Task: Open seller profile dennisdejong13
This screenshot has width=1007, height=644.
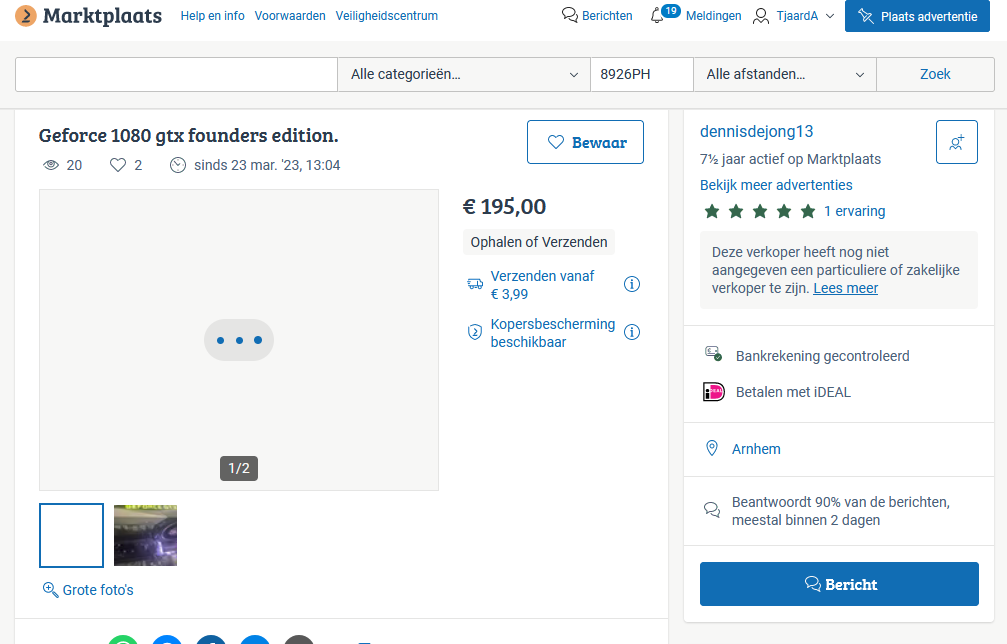Action: coord(757,132)
